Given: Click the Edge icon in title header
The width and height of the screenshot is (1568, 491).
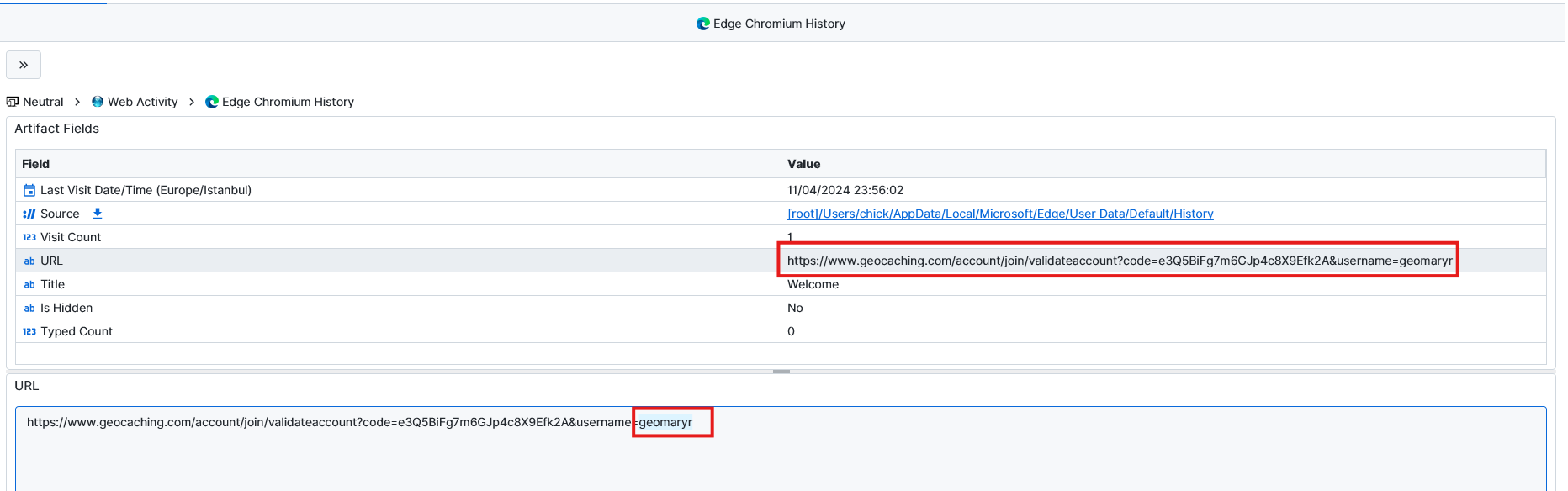Looking at the screenshot, I should pyautogui.click(x=703, y=24).
